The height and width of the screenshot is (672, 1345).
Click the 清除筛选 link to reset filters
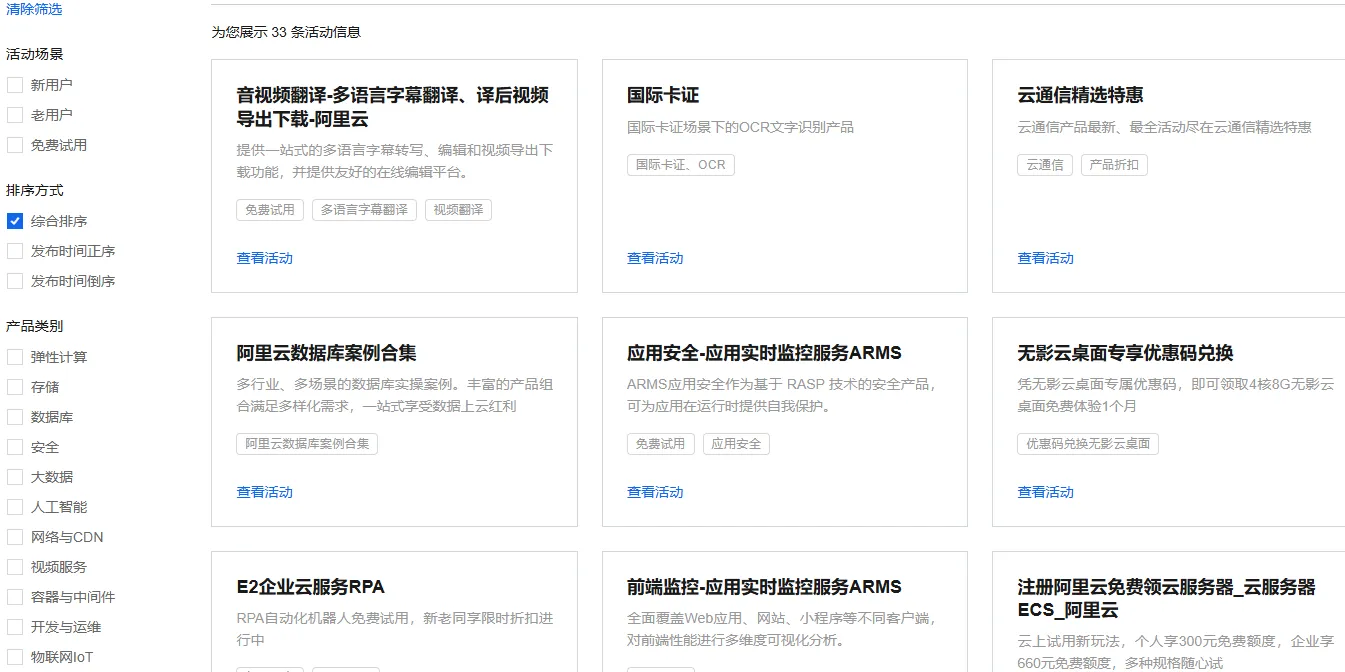tap(32, 9)
